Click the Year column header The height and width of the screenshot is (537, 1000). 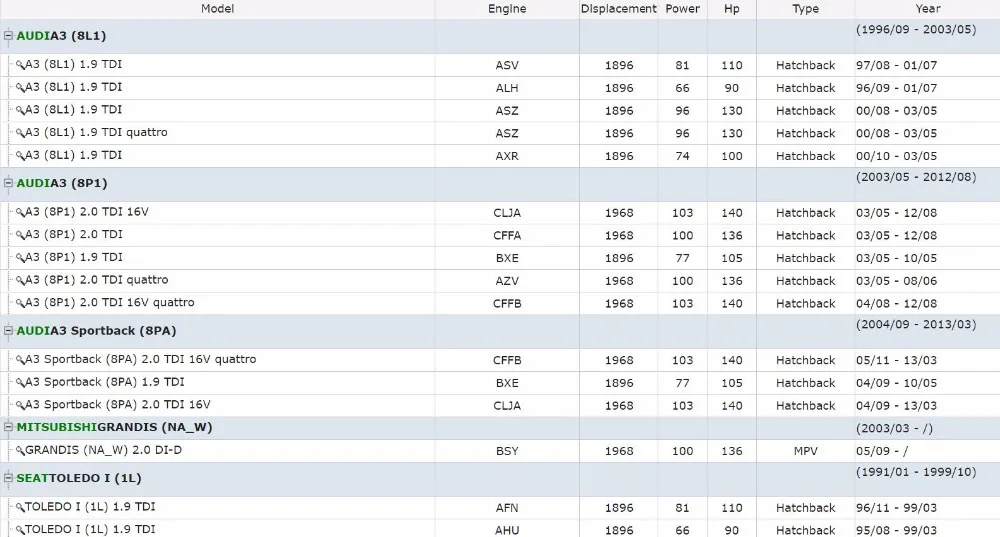(x=927, y=9)
